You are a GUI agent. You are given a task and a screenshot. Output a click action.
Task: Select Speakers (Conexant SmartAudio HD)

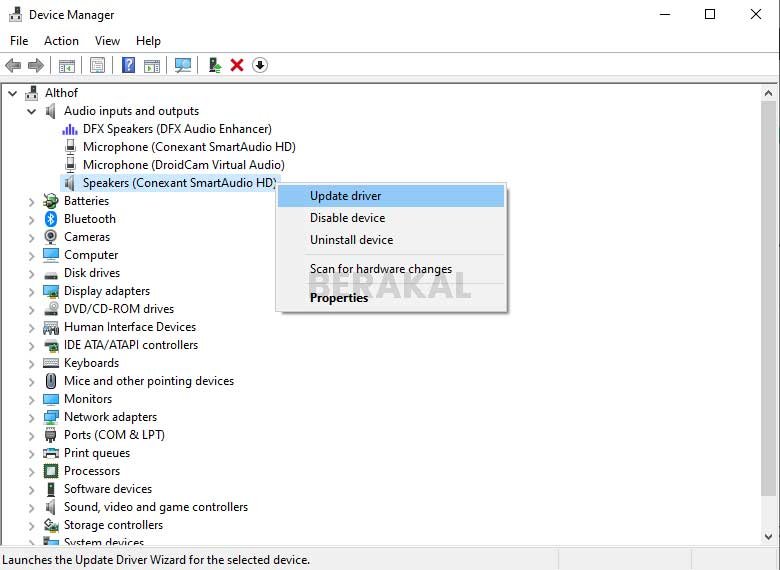tap(180, 183)
